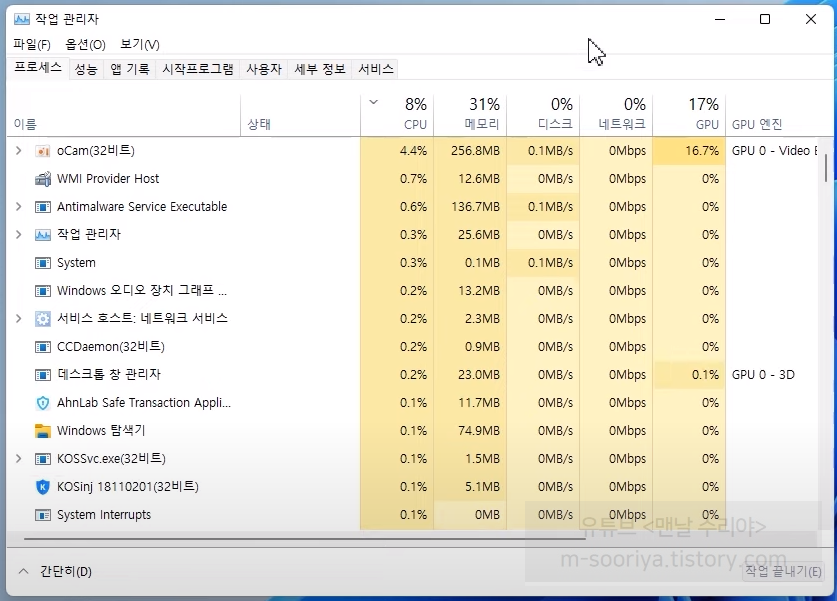Select the System Interrupts row name
This screenshot has width=837, height=601.
tap(104, 515)
